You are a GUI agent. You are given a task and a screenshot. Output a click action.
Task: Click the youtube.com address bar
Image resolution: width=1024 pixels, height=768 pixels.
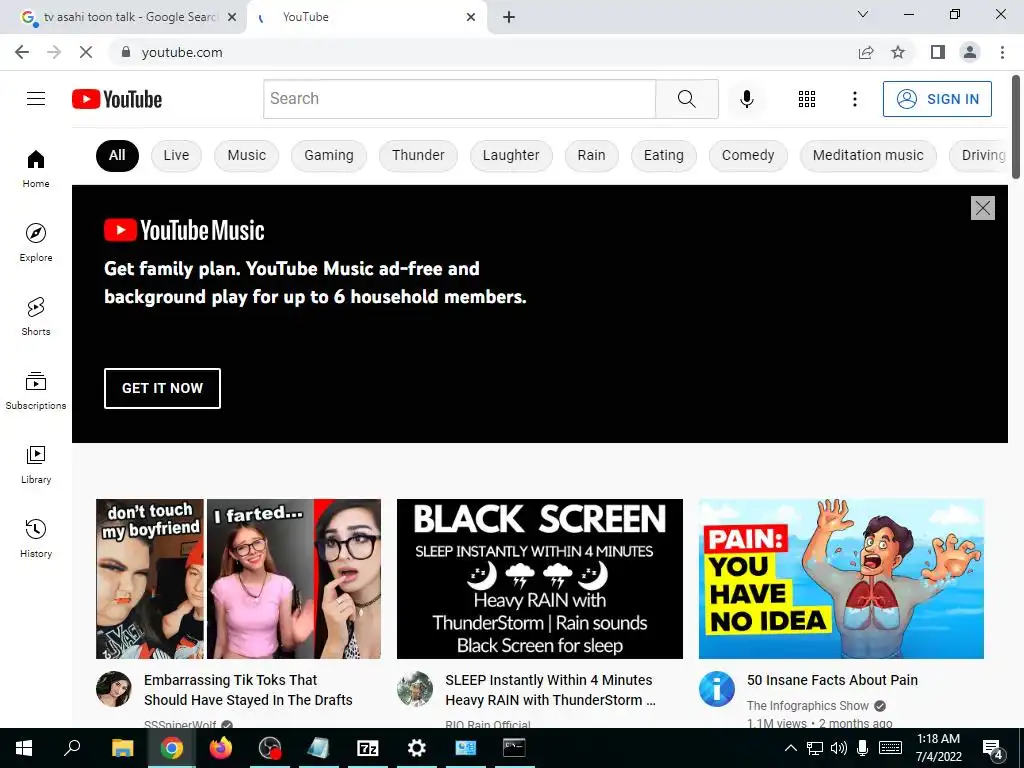click(x=483, y=52)
